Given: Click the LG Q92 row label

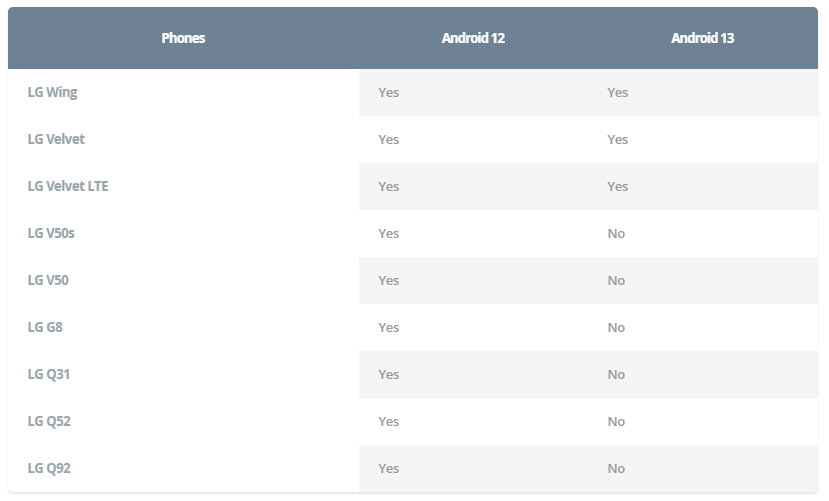Looking at the screenshot, I should point(49,468).
